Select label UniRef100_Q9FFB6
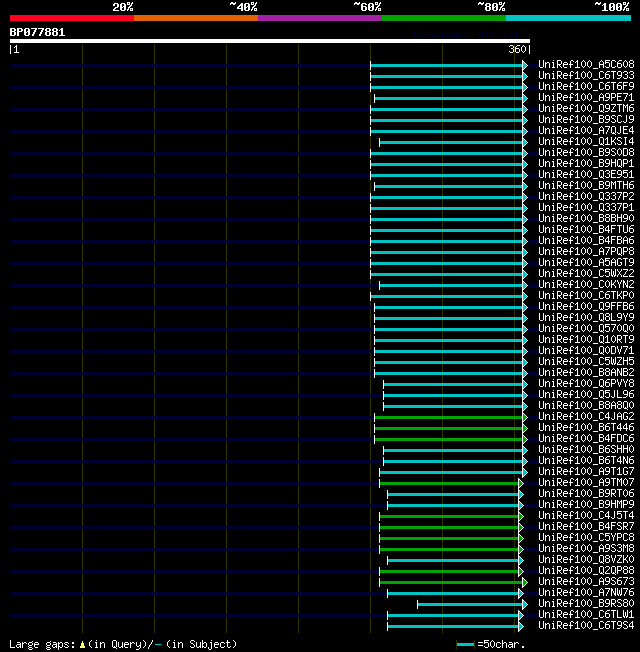Screen dimensions: 640x652 pos(586,307)
